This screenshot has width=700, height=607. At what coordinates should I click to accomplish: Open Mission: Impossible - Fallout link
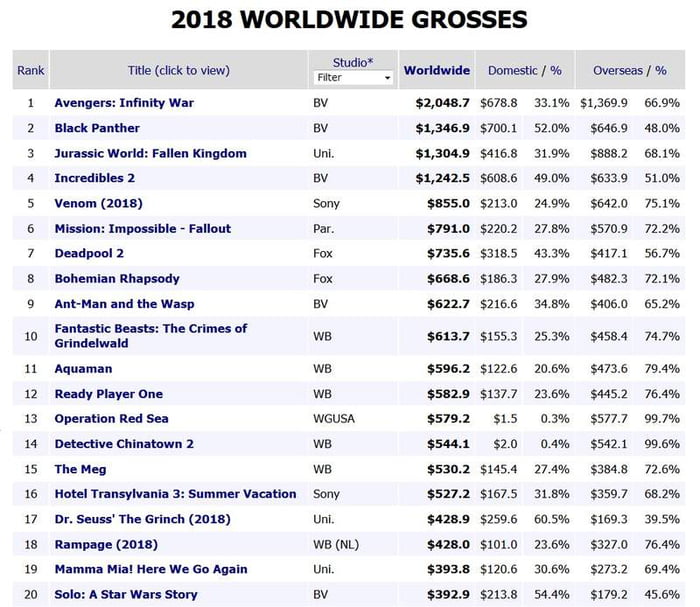[x=143, y=229]
